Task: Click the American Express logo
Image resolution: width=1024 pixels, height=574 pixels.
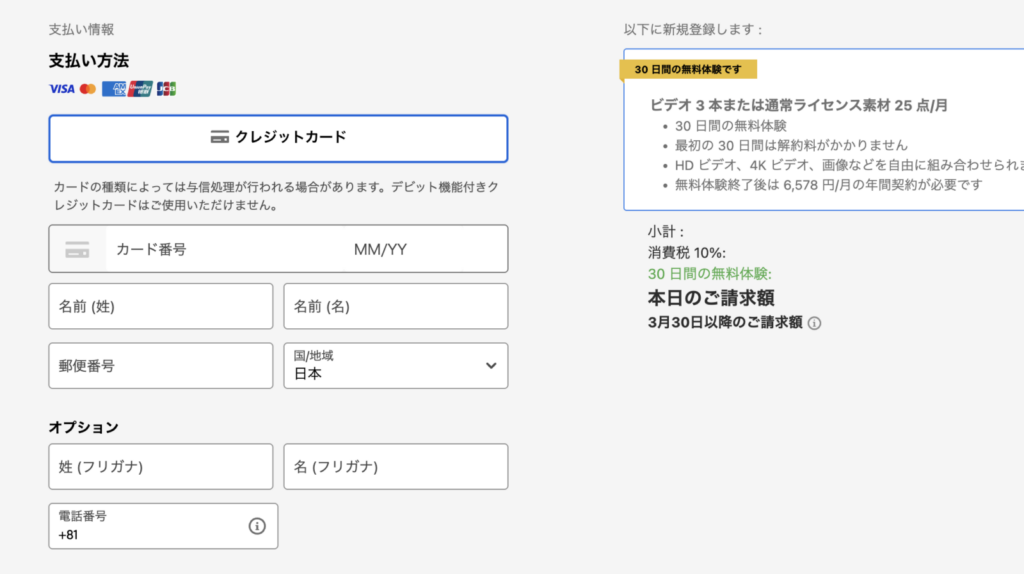Action: click(x=114, y=89)
